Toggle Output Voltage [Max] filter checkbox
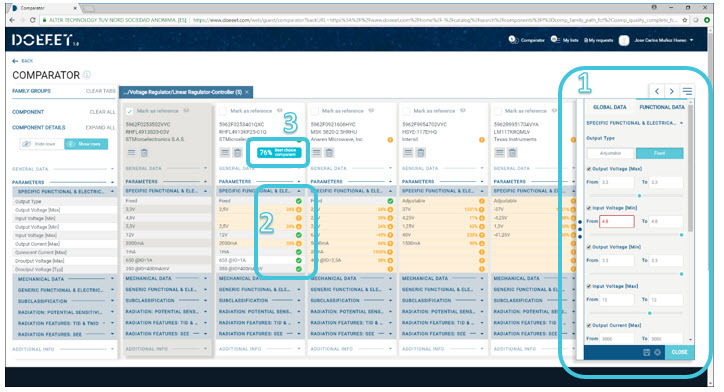Image resolution: width=724 pixels, height=392 pixels. point(589,169)
